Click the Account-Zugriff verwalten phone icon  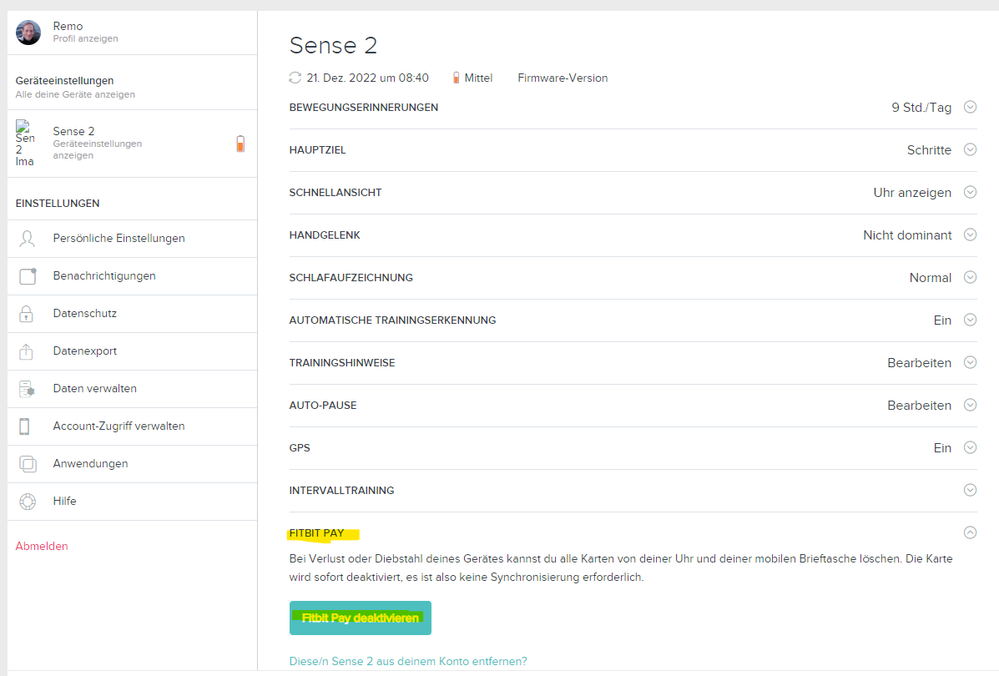click(25, 426)
